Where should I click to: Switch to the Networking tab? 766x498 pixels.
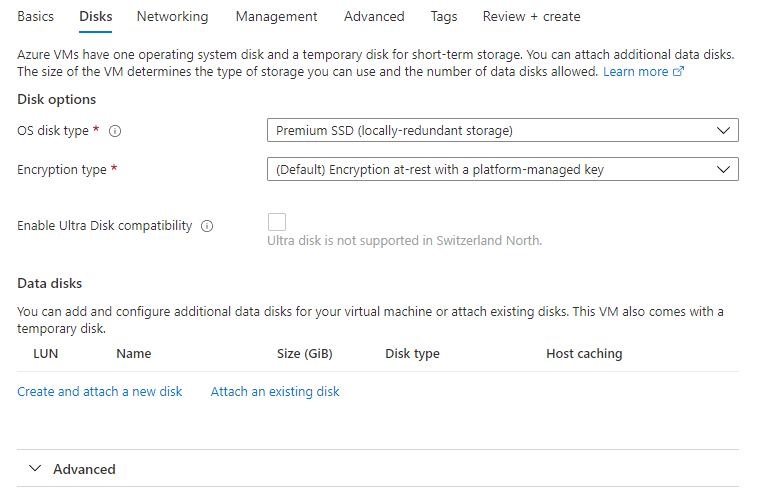[172, 17]
